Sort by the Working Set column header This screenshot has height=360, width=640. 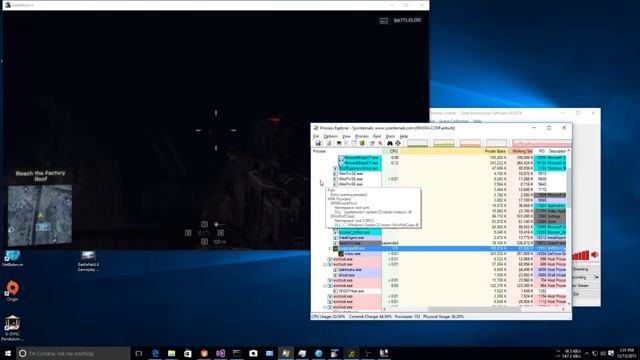tap(520, 151)
